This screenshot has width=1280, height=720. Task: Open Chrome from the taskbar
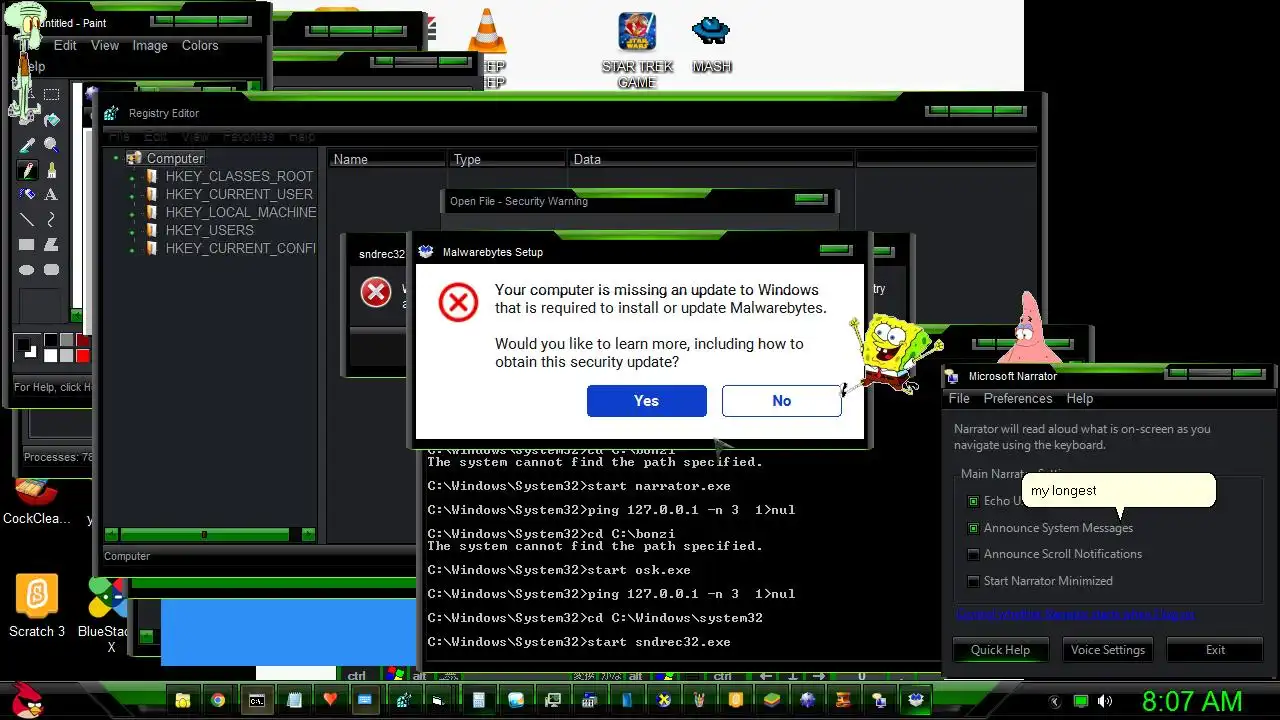(218, 700)
